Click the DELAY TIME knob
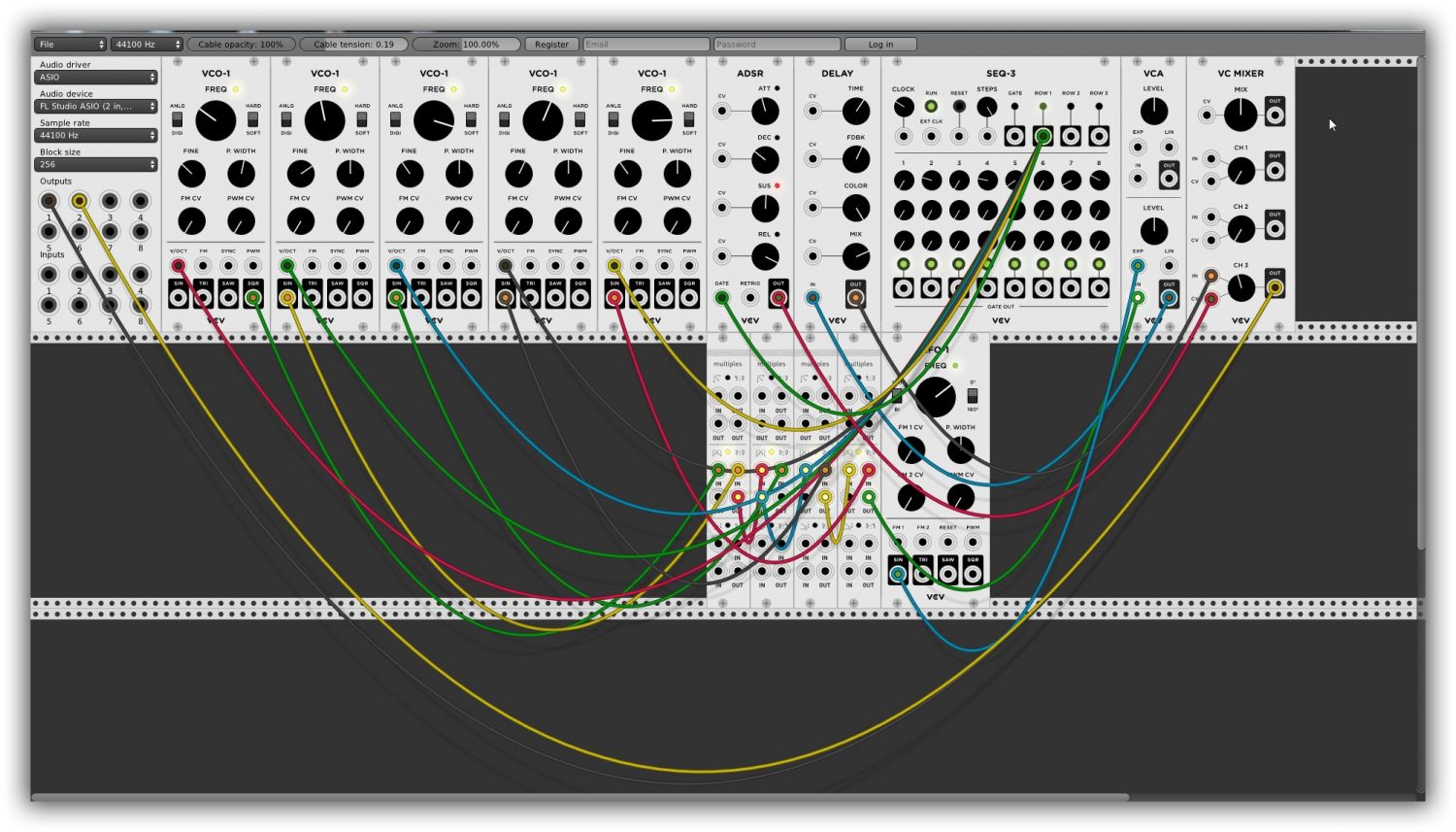The image size is (1456, 832). click(x=855, y=111)
